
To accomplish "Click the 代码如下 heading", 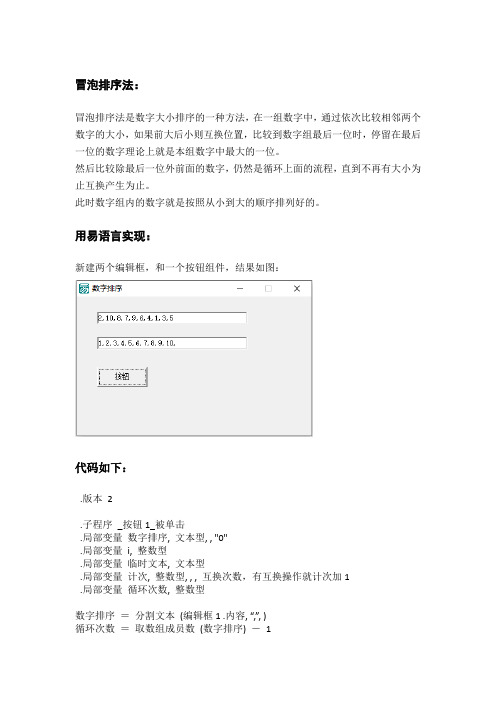I will pos(101,468).
